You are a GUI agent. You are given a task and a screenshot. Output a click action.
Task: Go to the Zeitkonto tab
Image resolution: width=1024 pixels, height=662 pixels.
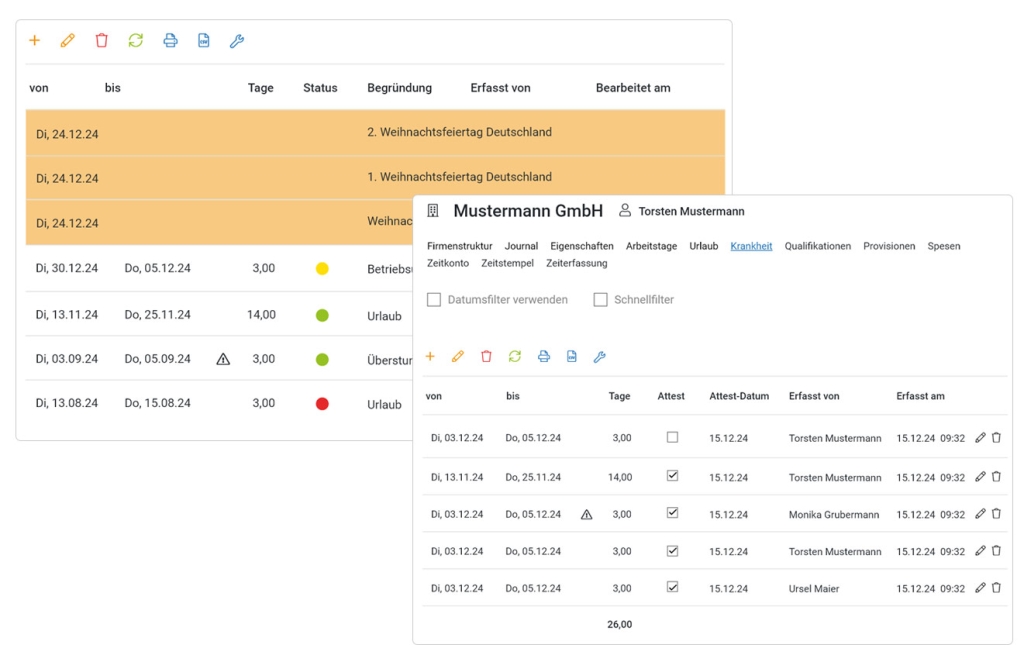(x=448, y=263)
